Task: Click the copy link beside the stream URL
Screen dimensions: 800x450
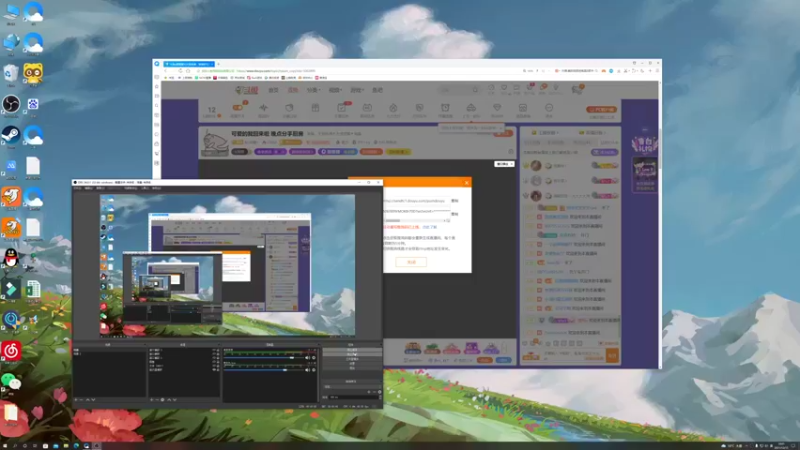Action: [x=455, y=201]
